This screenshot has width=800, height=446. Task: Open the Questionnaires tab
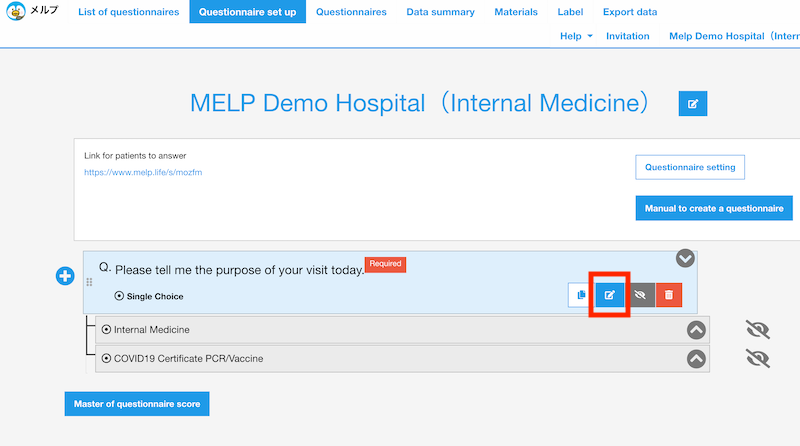coord(351,12)
